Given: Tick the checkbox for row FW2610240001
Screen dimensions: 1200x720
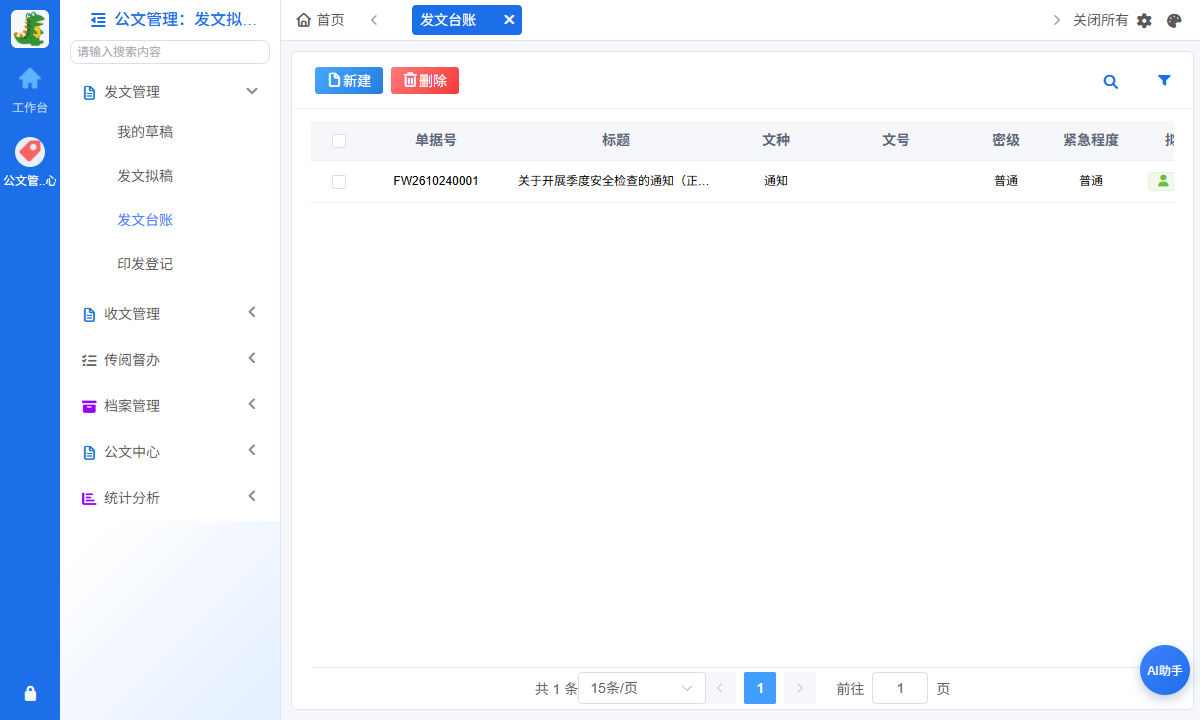Looking at the screenshot, I should (x=339, y=182).
